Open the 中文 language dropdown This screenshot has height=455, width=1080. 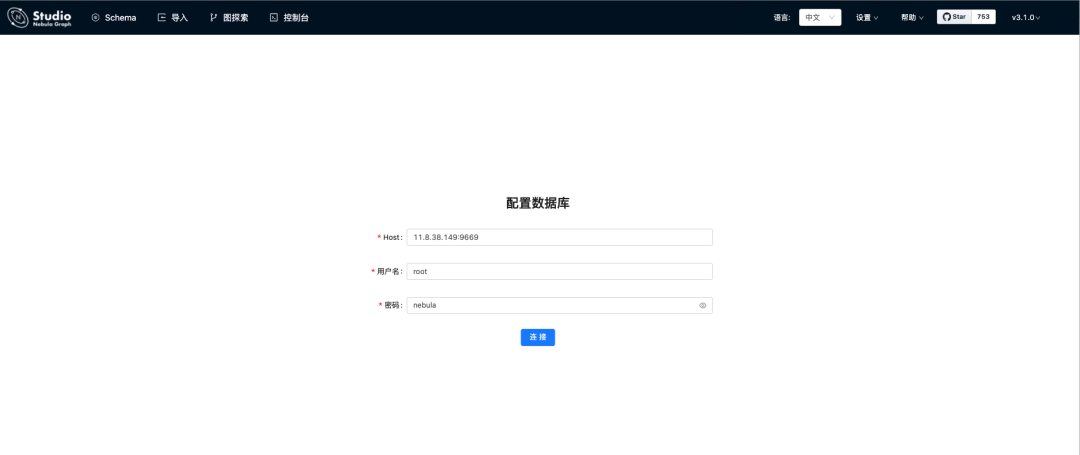(819, 17)
